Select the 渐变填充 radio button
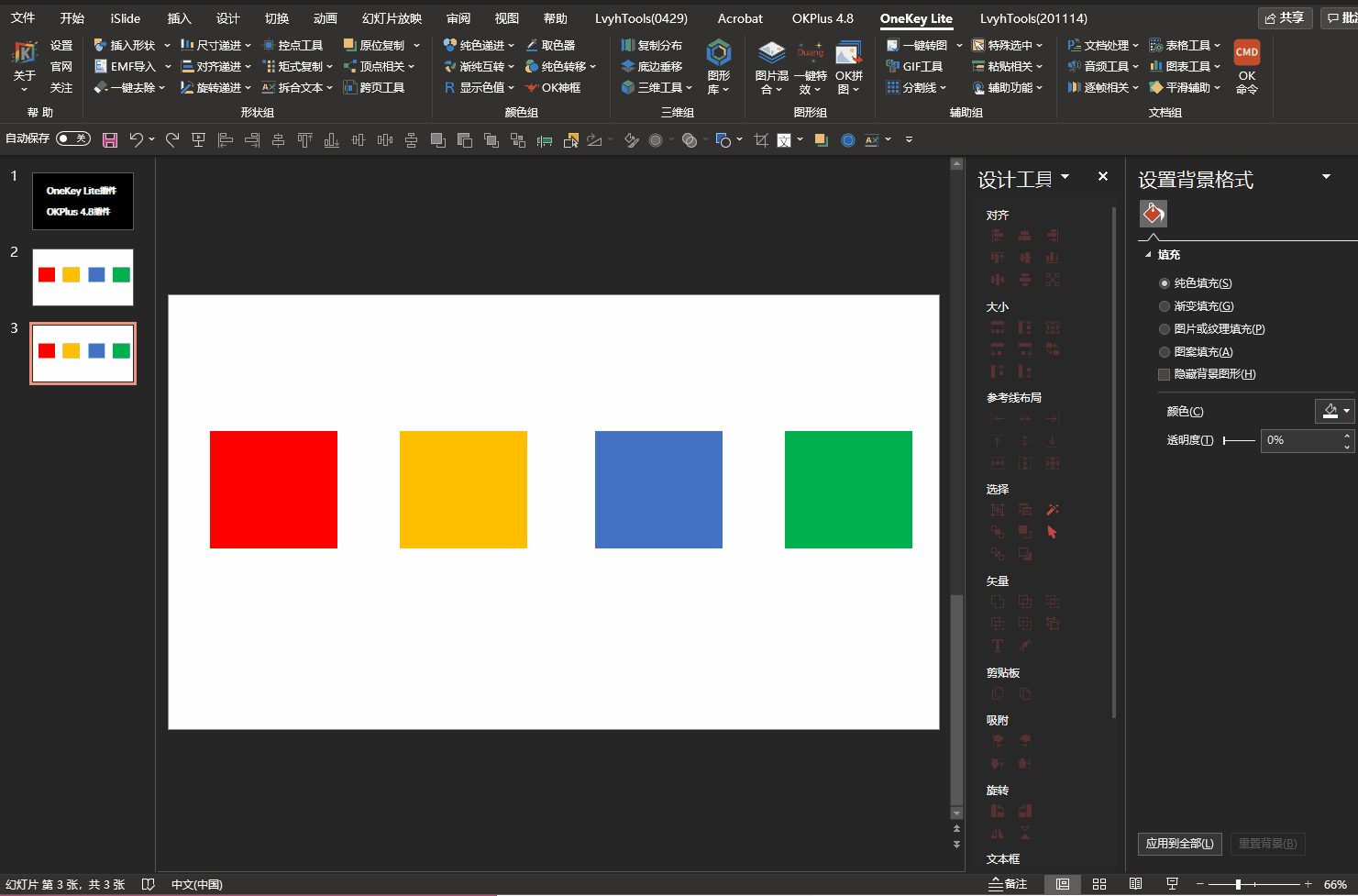 pyautogui.click(x=1165, y=306)
